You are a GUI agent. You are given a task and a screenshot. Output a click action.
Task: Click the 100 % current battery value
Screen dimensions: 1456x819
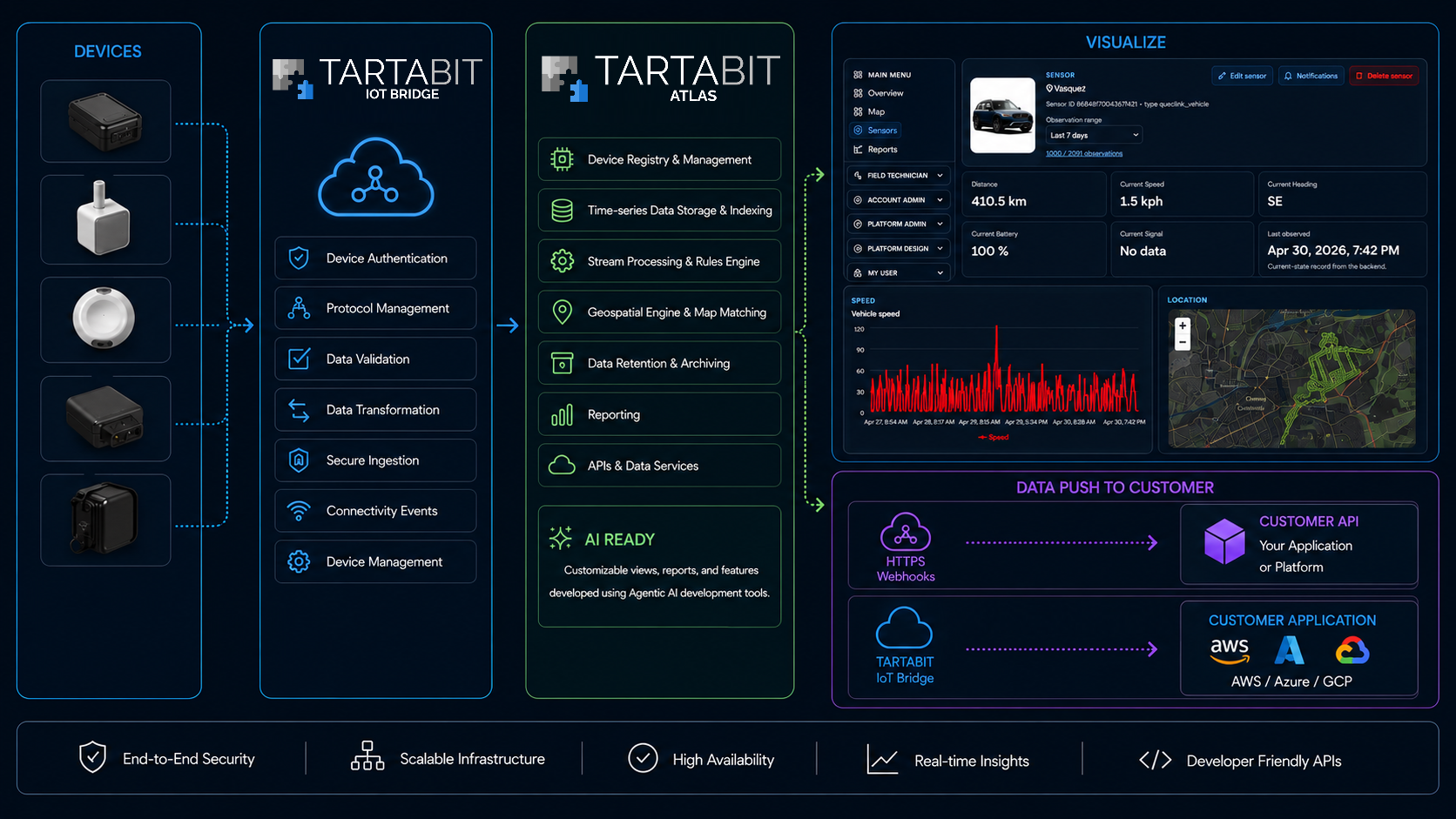tap(989, 251)
